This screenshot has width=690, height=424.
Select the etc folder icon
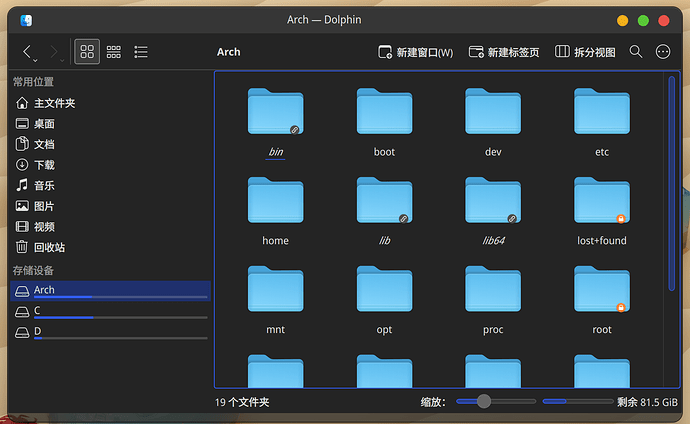coord(602,111)
